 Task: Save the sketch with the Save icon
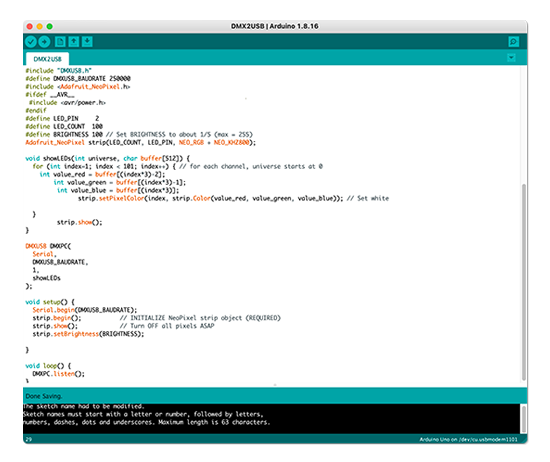pyautogui.click(x=87, y=42)
